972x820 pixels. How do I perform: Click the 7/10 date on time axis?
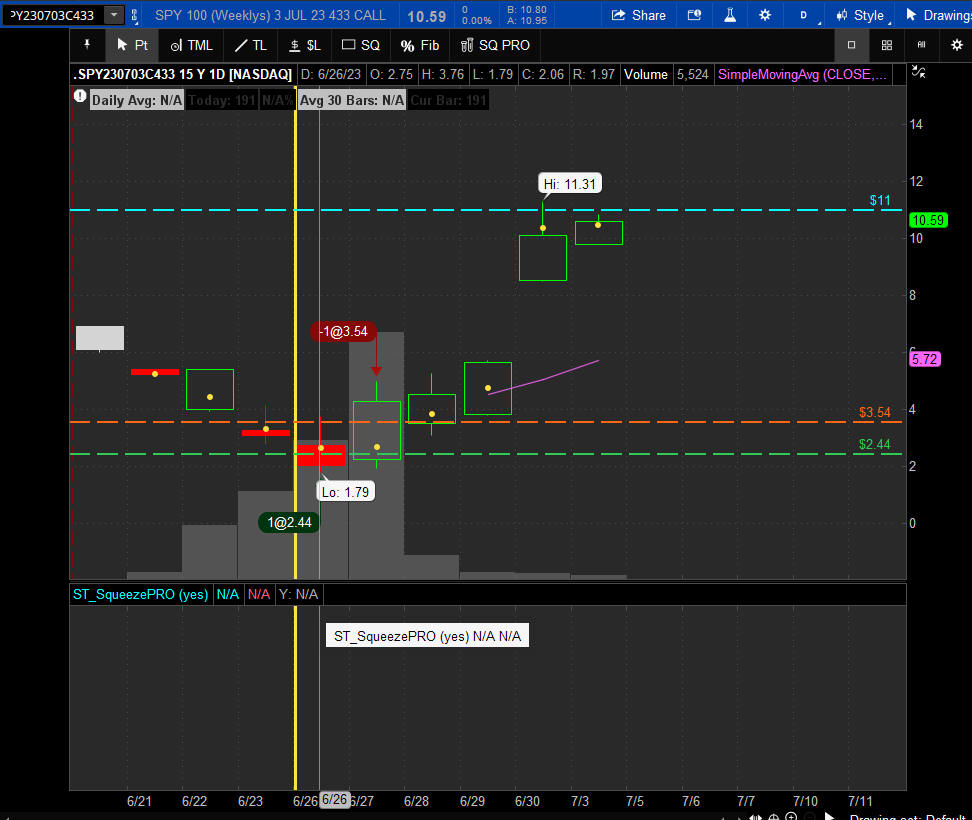pos(805,801)
